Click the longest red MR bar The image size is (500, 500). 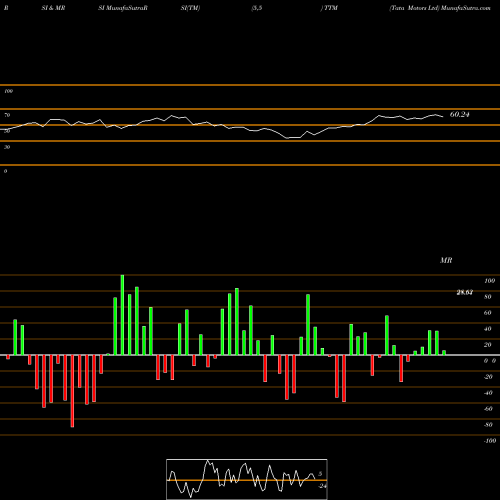pyautogui.click(x=72, y=391)
